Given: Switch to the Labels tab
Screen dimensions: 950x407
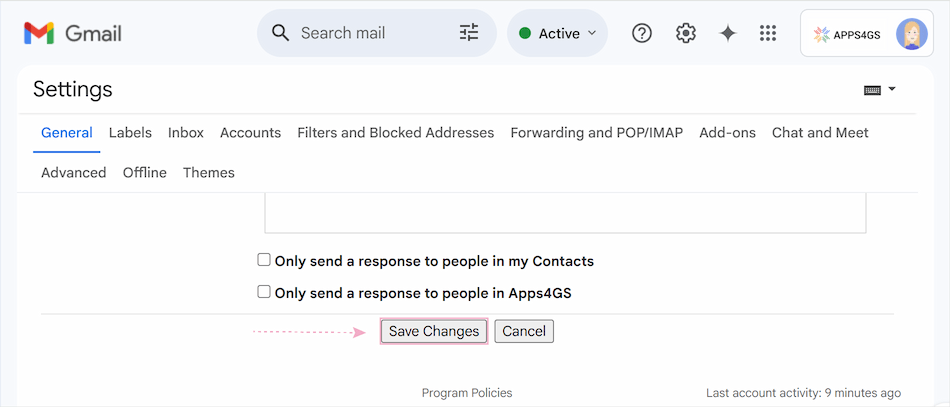Looking at the screenshot, I should 130,133.
